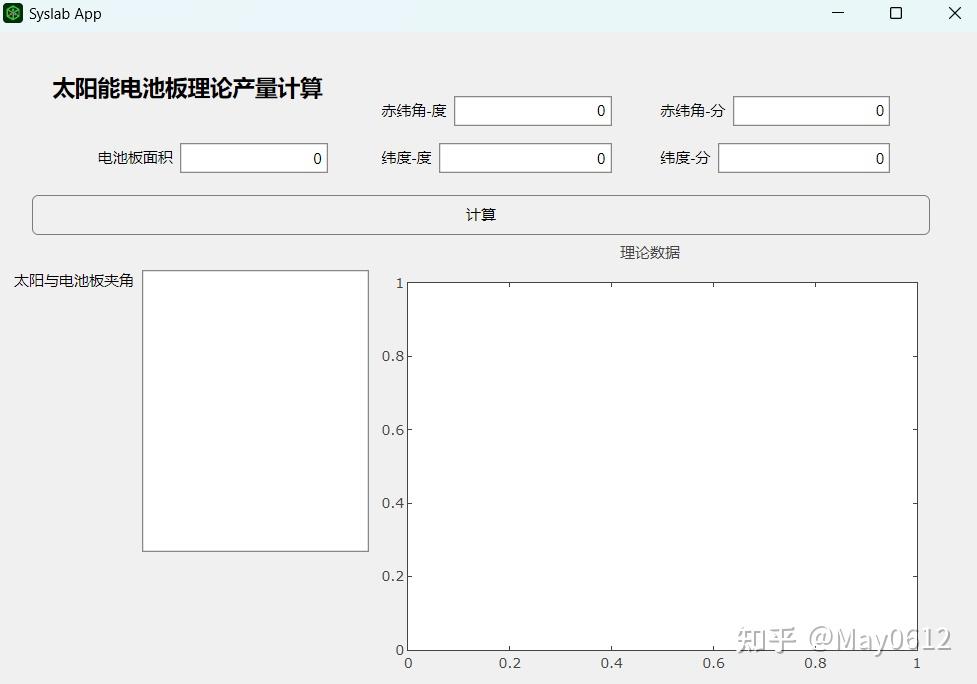Click into the 纬度-分 input field
977x684 pixels.
pos(804,158)
